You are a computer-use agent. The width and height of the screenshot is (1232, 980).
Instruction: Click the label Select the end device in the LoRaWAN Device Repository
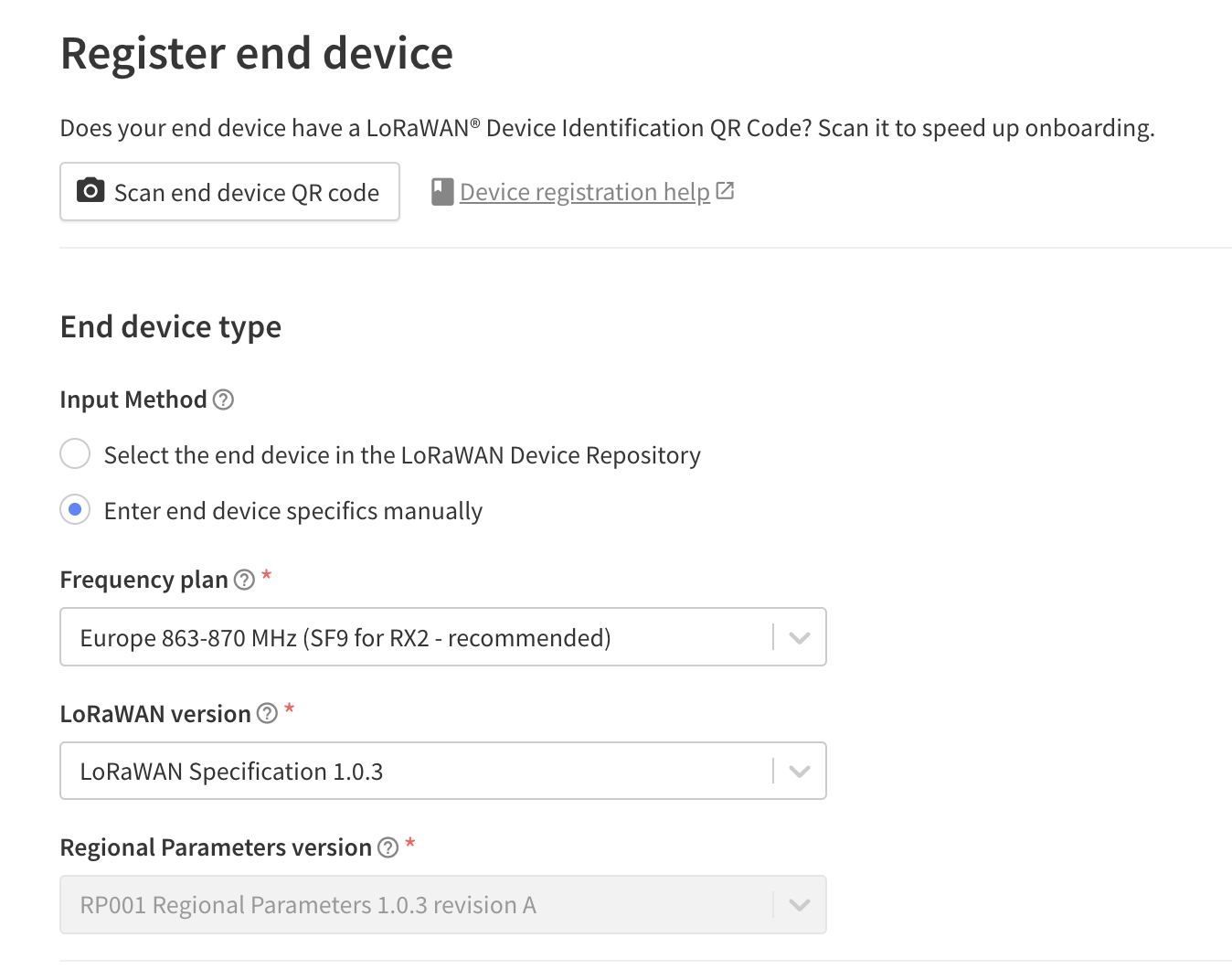click(x=402, y=455)
